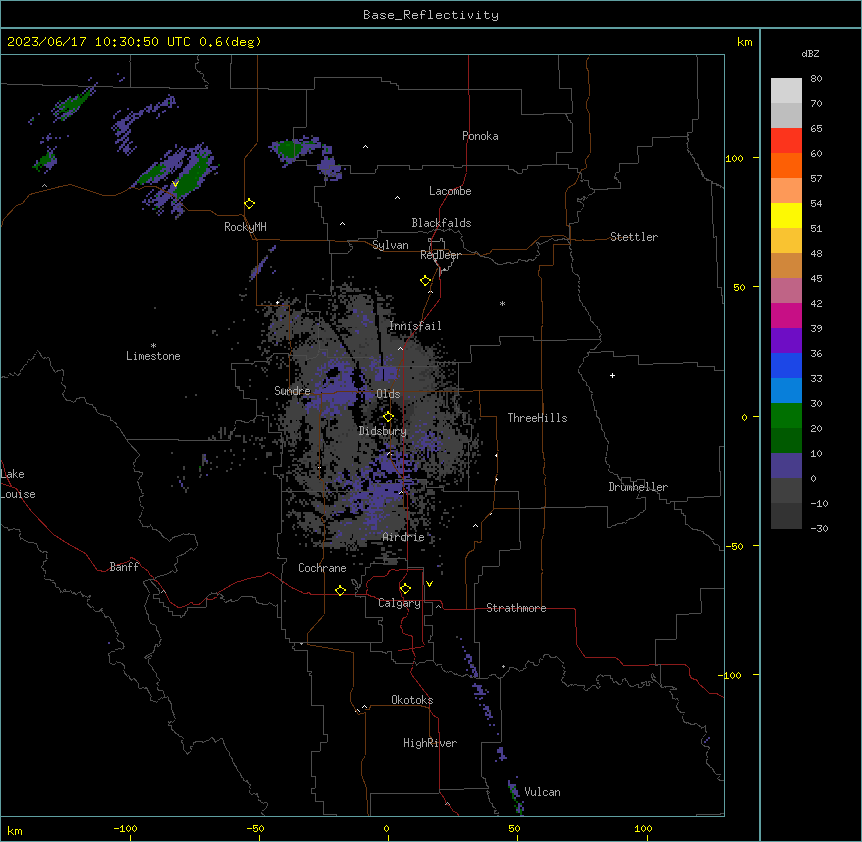Viewport: 862px width, 842px height.
Task: Click the Banff town label
Action: point(124,567)
